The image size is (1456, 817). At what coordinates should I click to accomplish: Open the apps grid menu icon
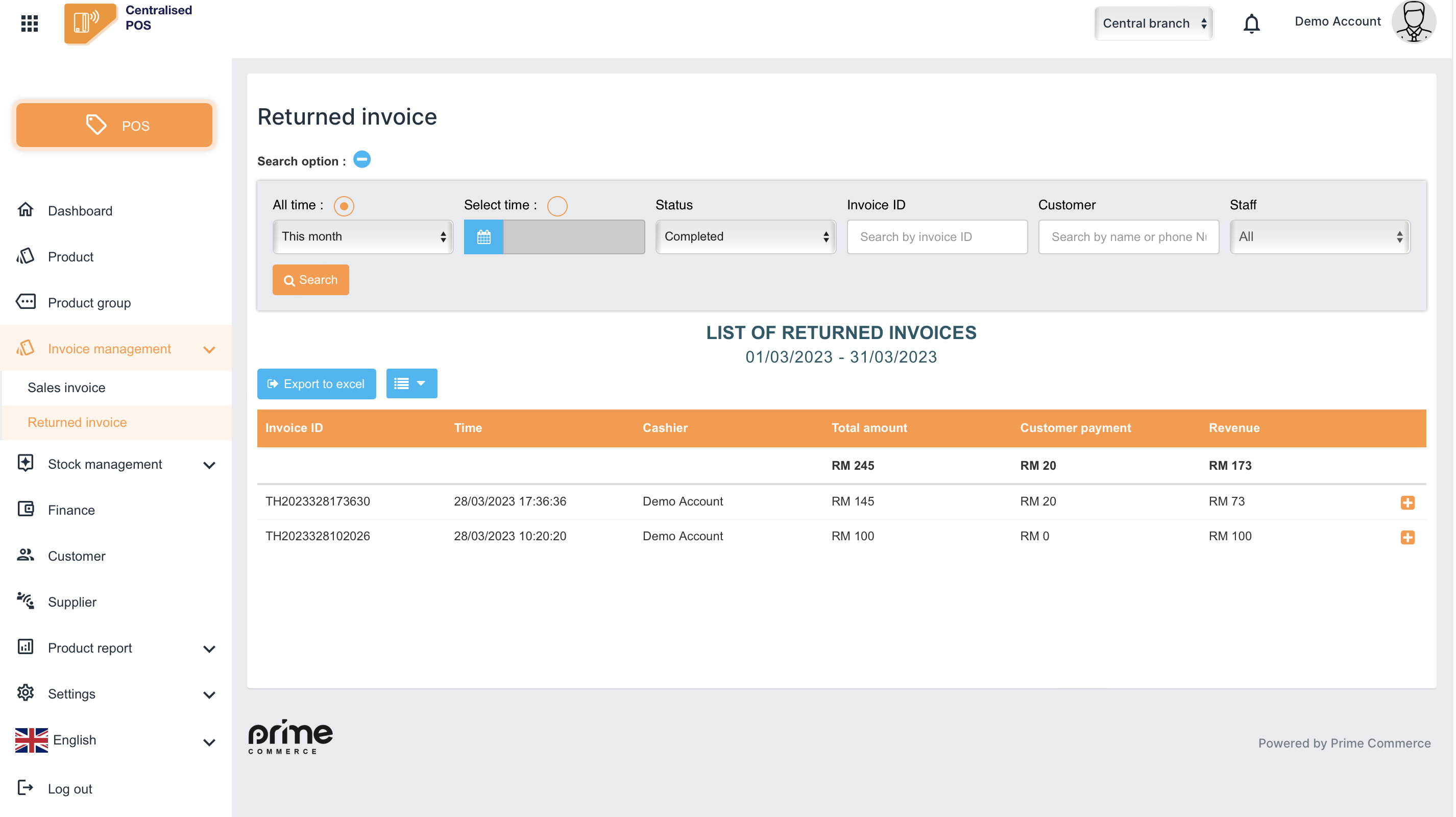[30, 23]
